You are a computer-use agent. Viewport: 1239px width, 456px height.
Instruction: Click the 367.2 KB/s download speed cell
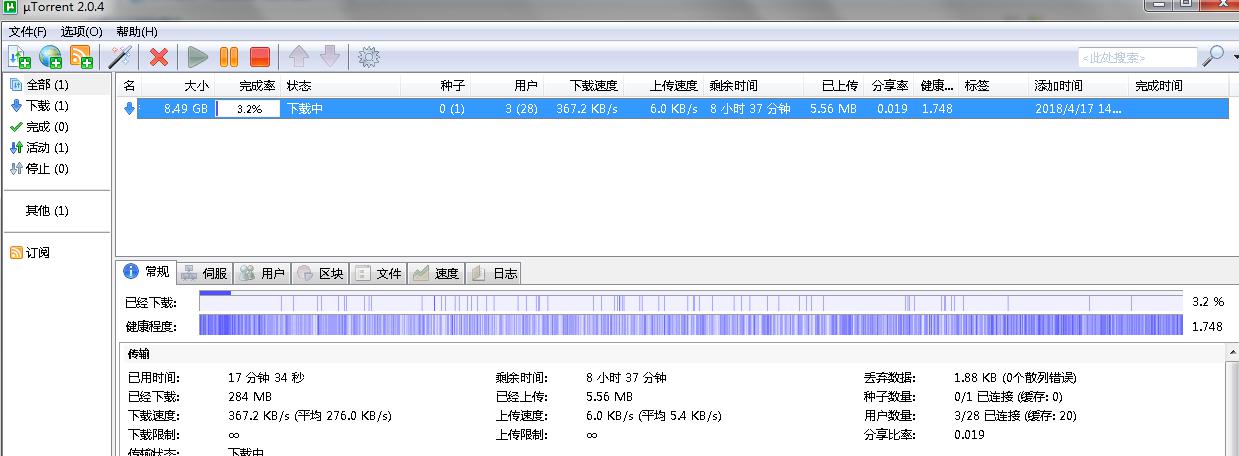click(x=587, y=108)
